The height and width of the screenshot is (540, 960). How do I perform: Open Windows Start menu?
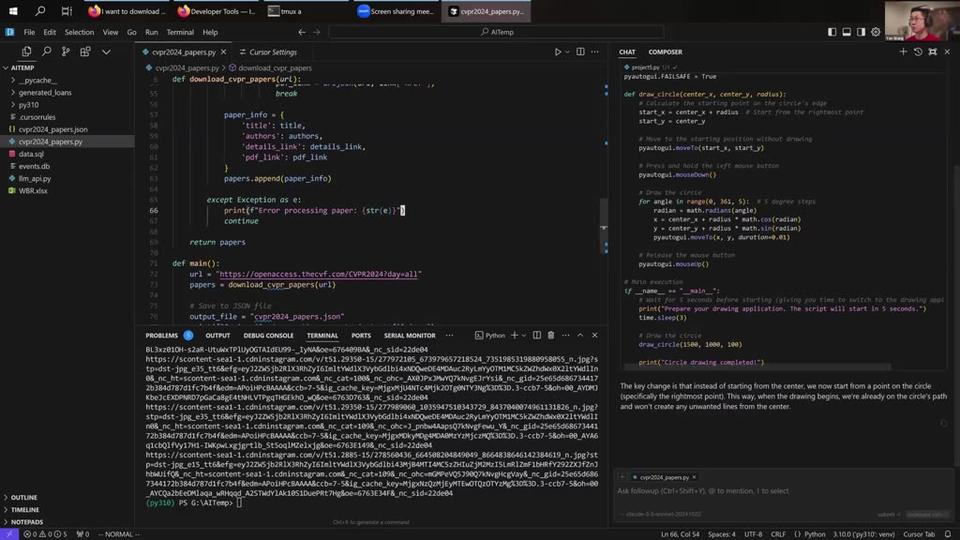(13, 11)
